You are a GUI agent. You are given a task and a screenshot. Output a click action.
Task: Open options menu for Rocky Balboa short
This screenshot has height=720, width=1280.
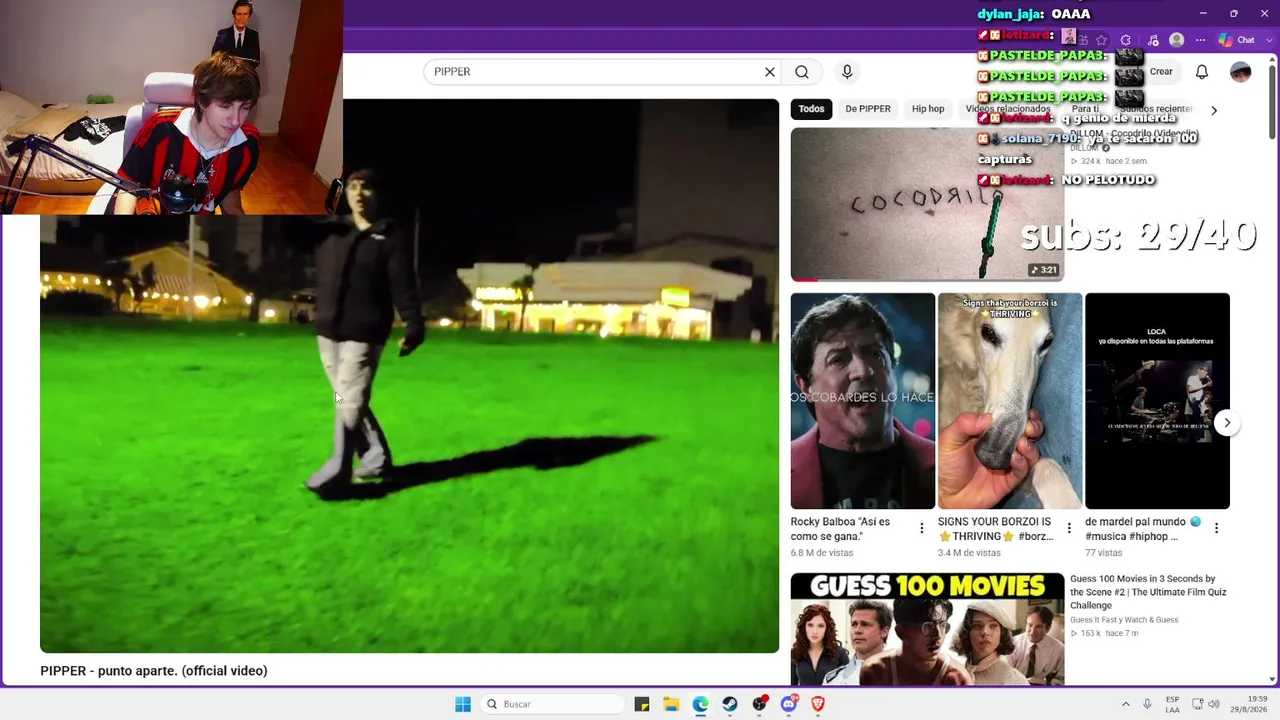point(922,528)
